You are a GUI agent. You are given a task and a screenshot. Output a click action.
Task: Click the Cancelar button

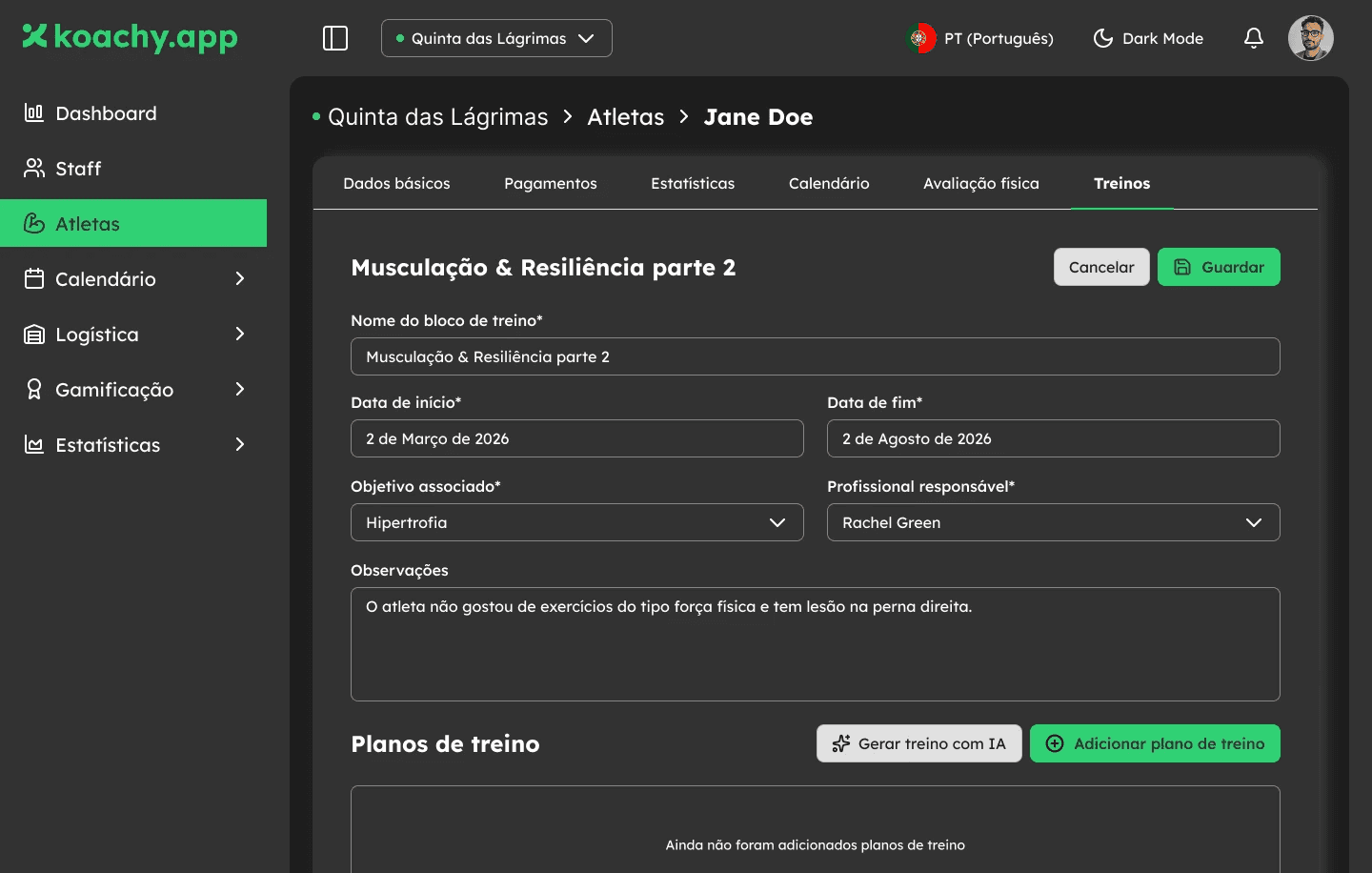tap(1101, 267)
